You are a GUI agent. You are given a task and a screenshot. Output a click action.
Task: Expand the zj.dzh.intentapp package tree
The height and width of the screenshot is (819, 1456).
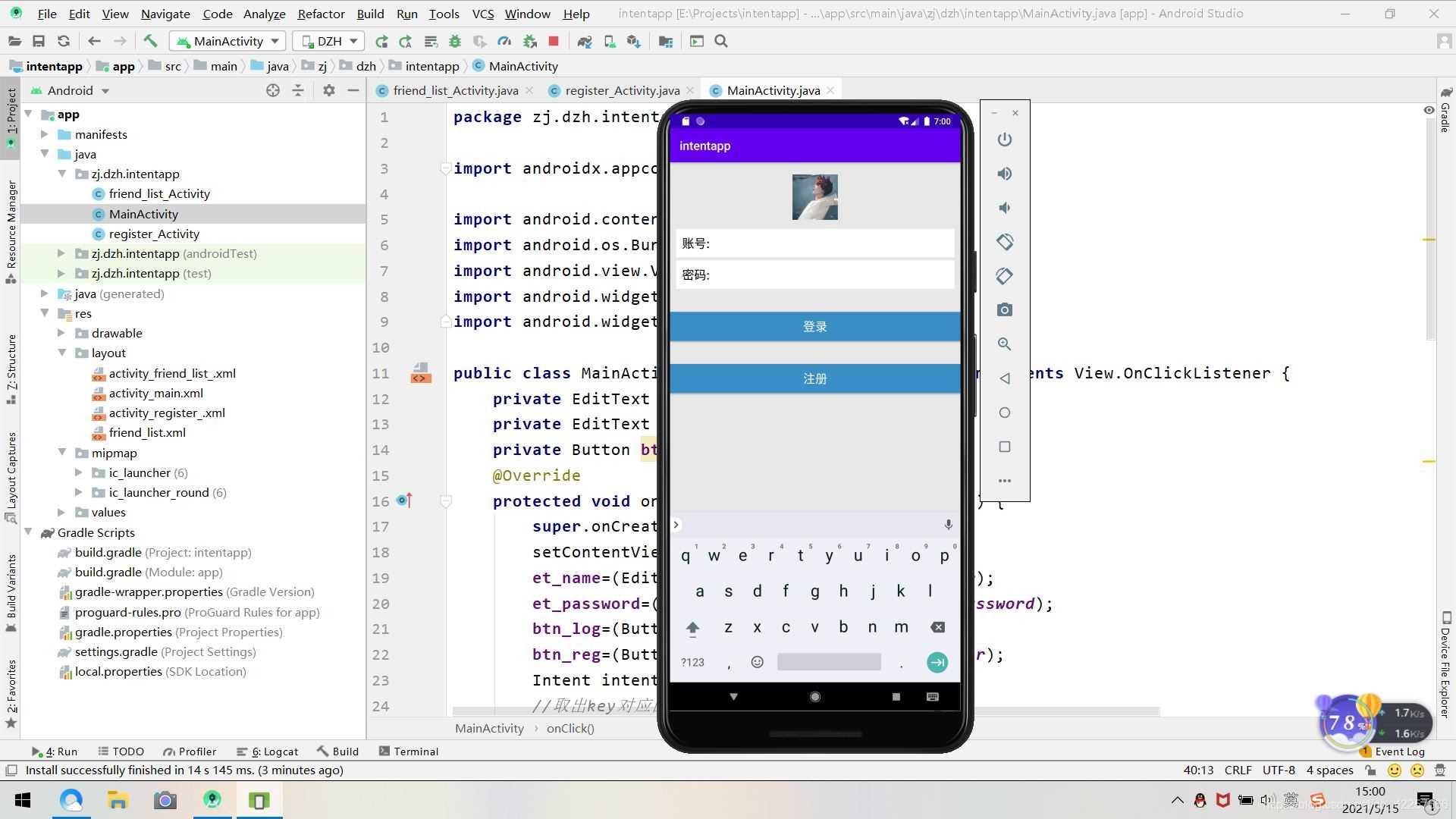(63, 173)
